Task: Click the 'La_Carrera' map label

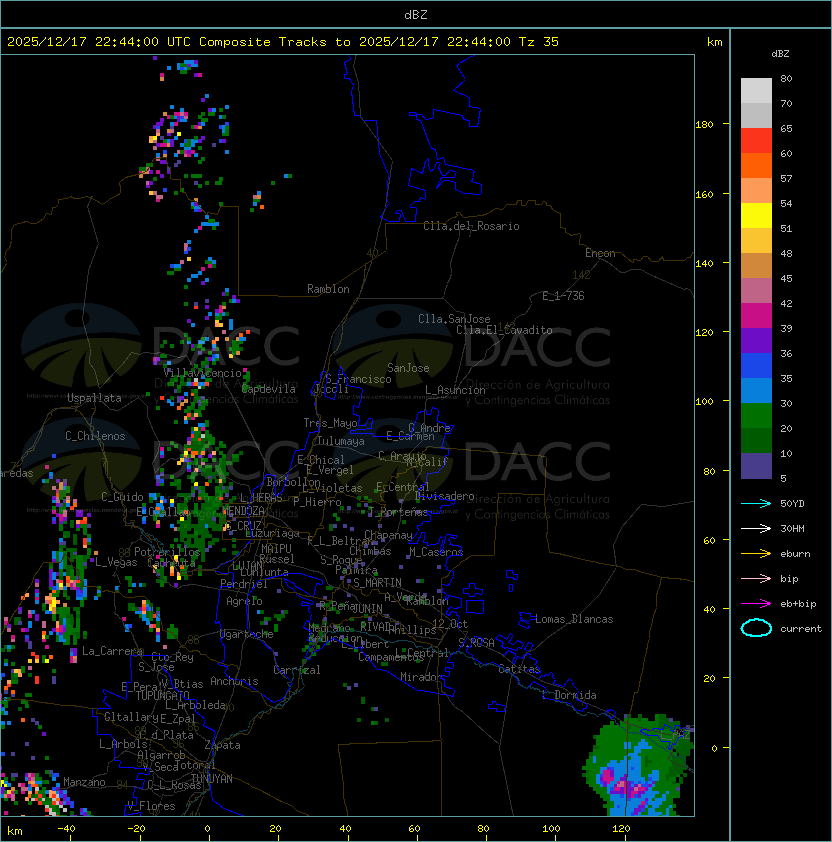Action: click(x=112, y=651)
